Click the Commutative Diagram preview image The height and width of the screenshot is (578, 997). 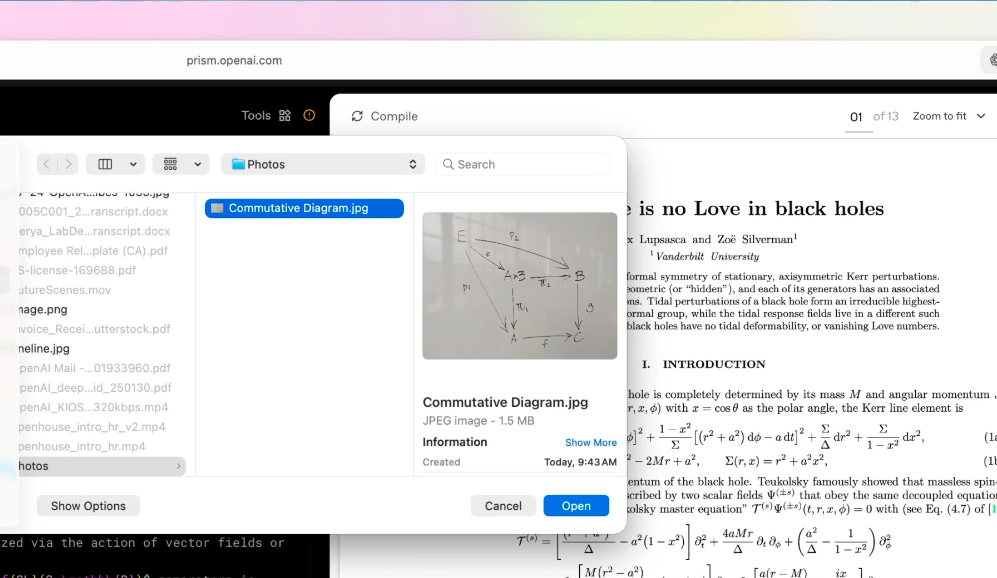click(519, 285)
